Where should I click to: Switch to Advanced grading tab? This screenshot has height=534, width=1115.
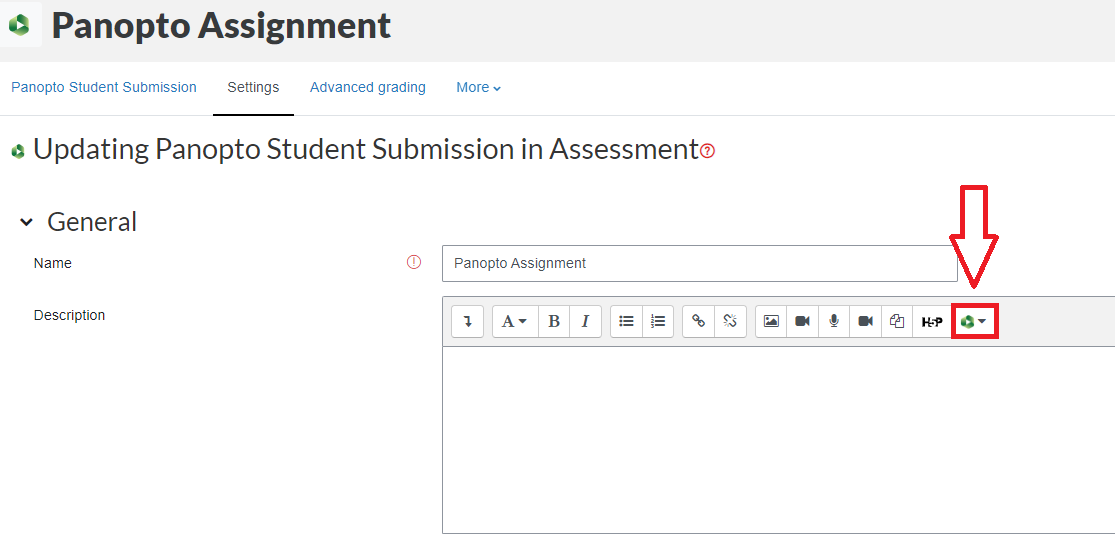click(368, 87)
